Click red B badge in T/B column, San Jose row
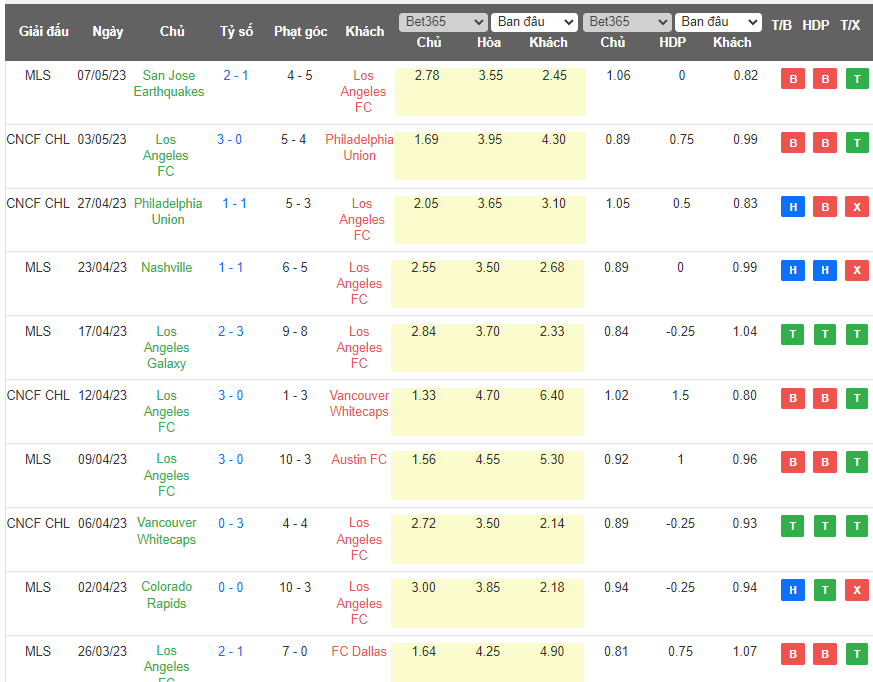Screen dimensions: 873x682 pos(792,79)
